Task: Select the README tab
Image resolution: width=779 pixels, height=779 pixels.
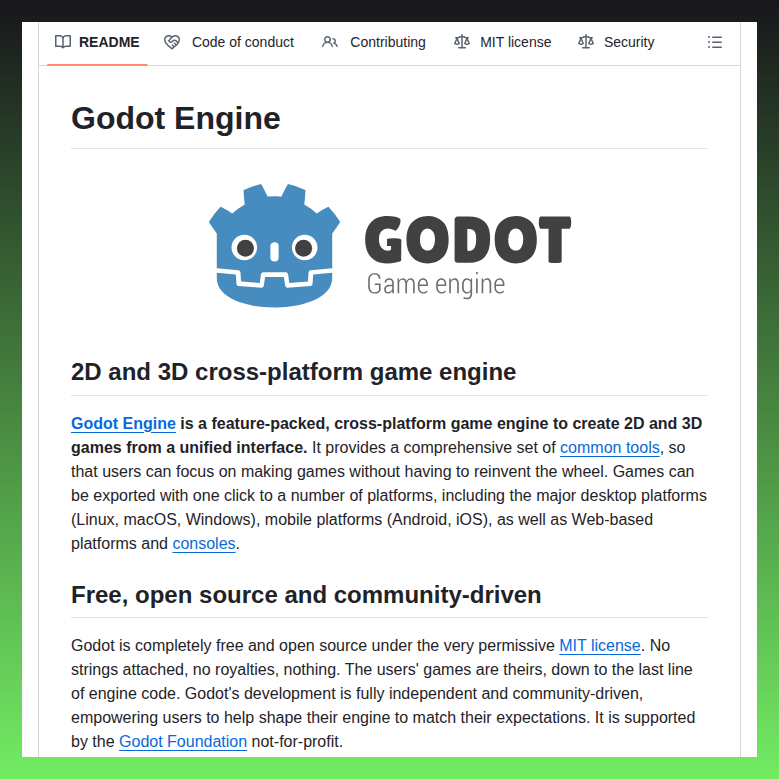Action: pos(97,43)
